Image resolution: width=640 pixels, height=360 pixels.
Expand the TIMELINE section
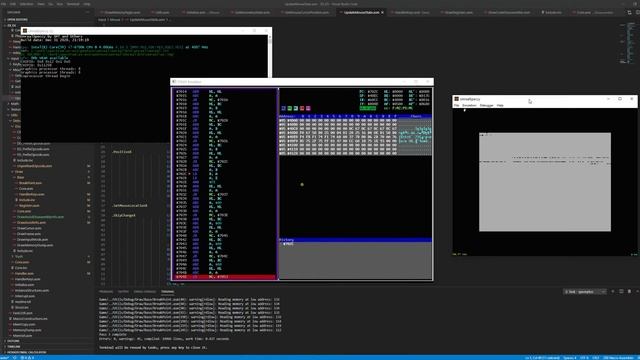[x=13, y=347]
